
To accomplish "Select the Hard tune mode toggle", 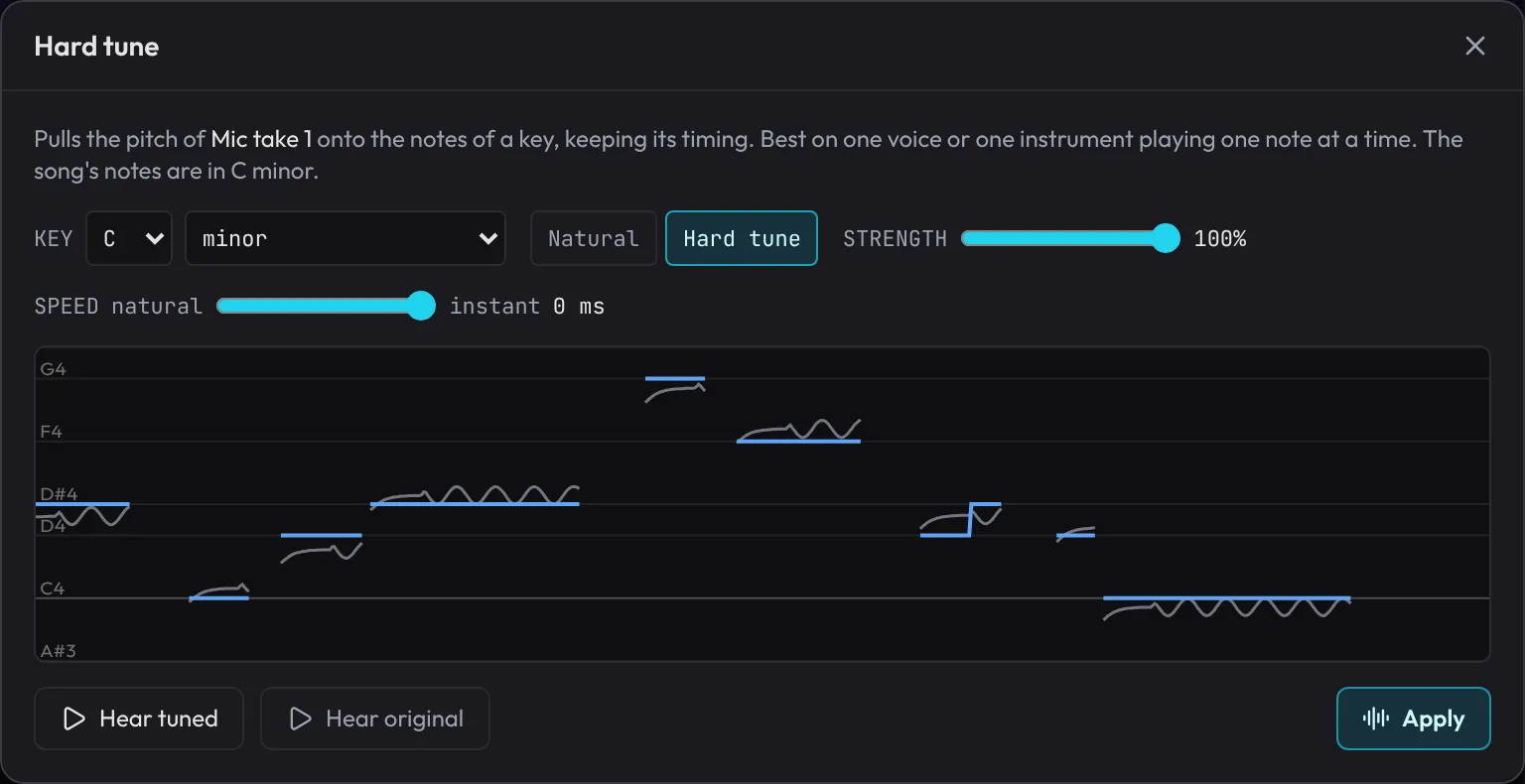I will click(x=742, y=238).
